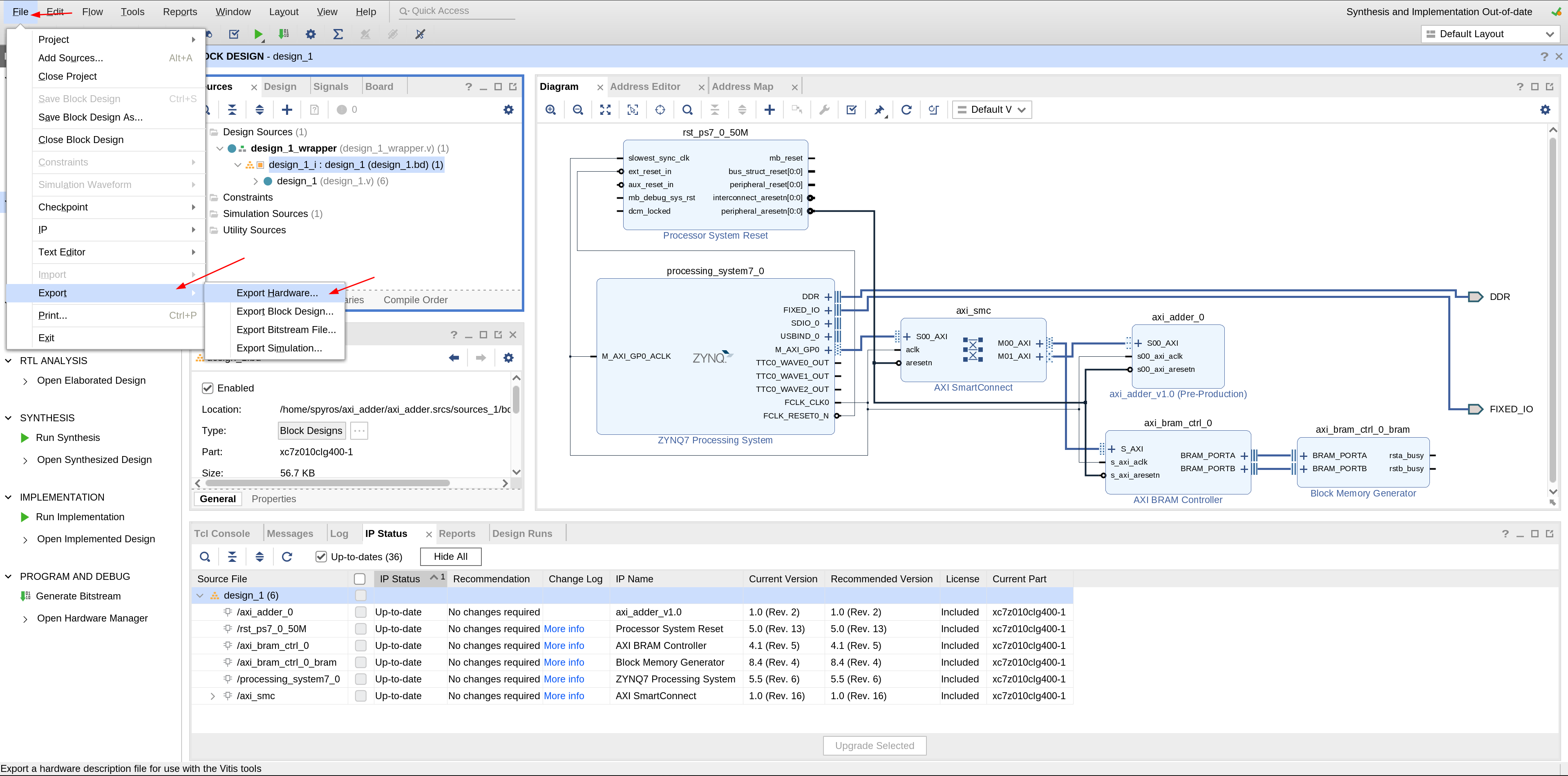Screen dimensions: 1568x776
Task: Validate the design using the checkmark icon
Action: 851,110
